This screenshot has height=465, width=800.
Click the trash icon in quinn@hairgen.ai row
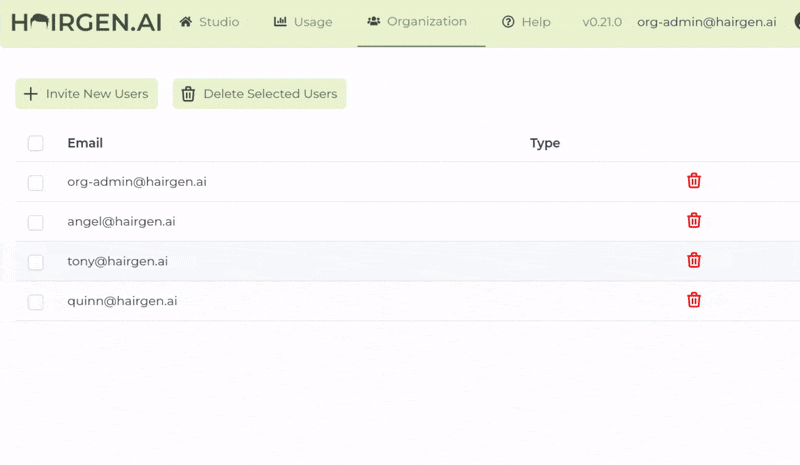(694, 300)
